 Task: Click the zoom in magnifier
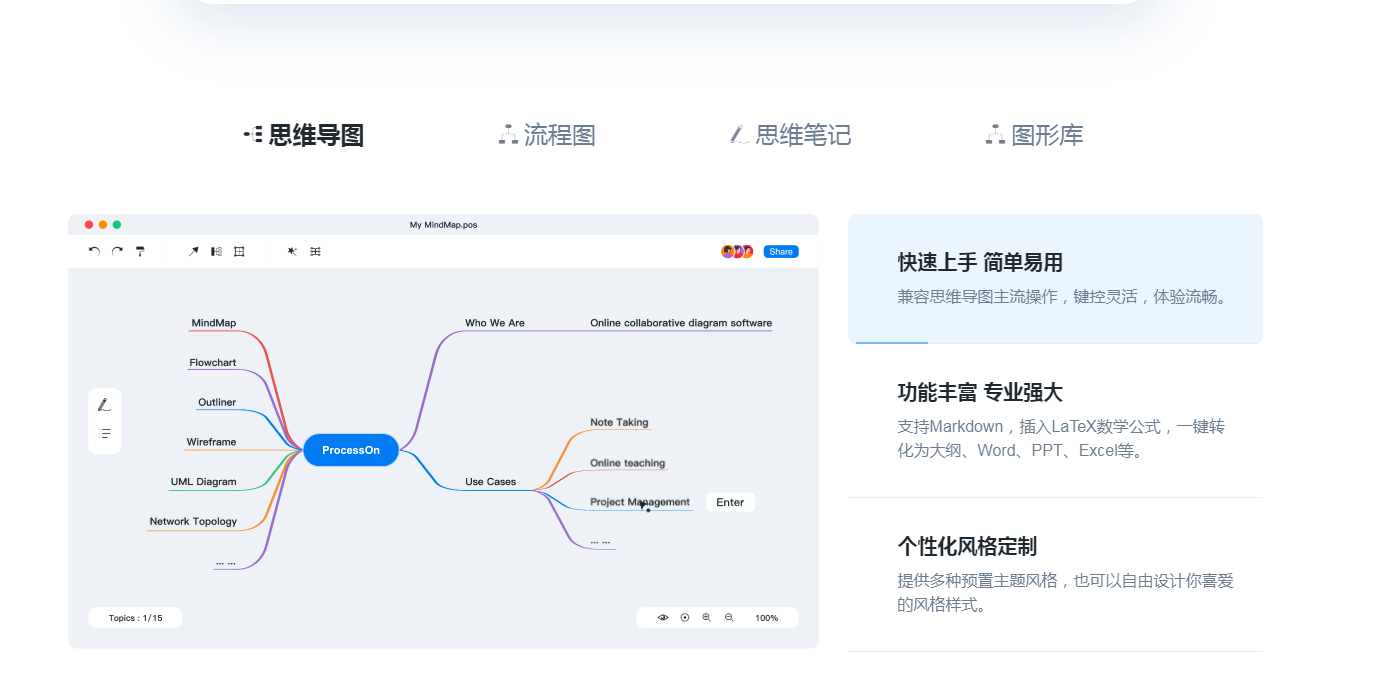click(x=707, y=618)
